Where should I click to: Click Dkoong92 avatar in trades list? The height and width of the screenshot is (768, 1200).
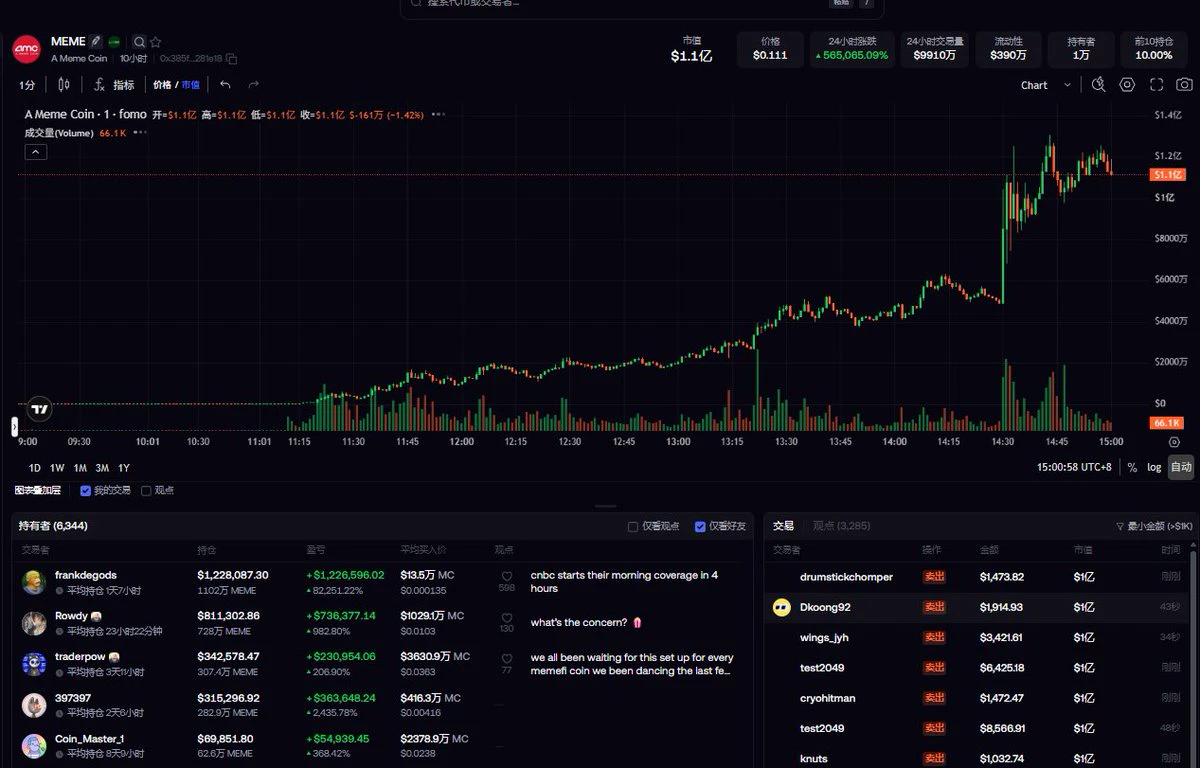pos(782,607)
